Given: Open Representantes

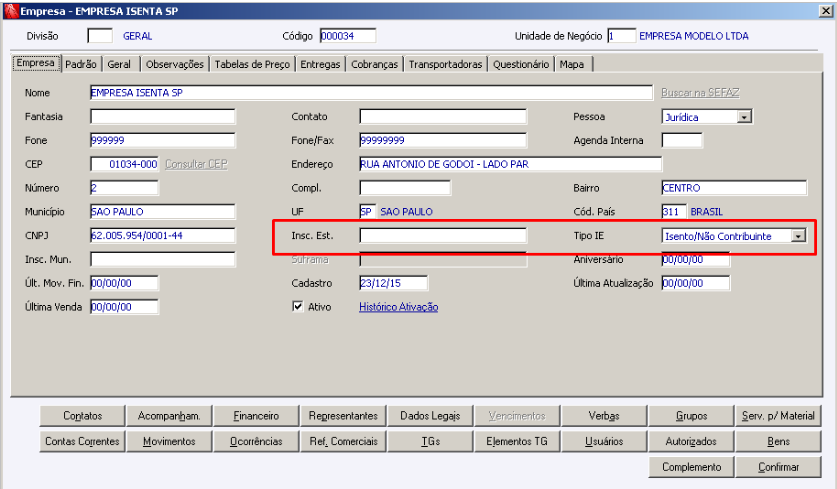Looking at the screenshot, I should pos(343,416).
